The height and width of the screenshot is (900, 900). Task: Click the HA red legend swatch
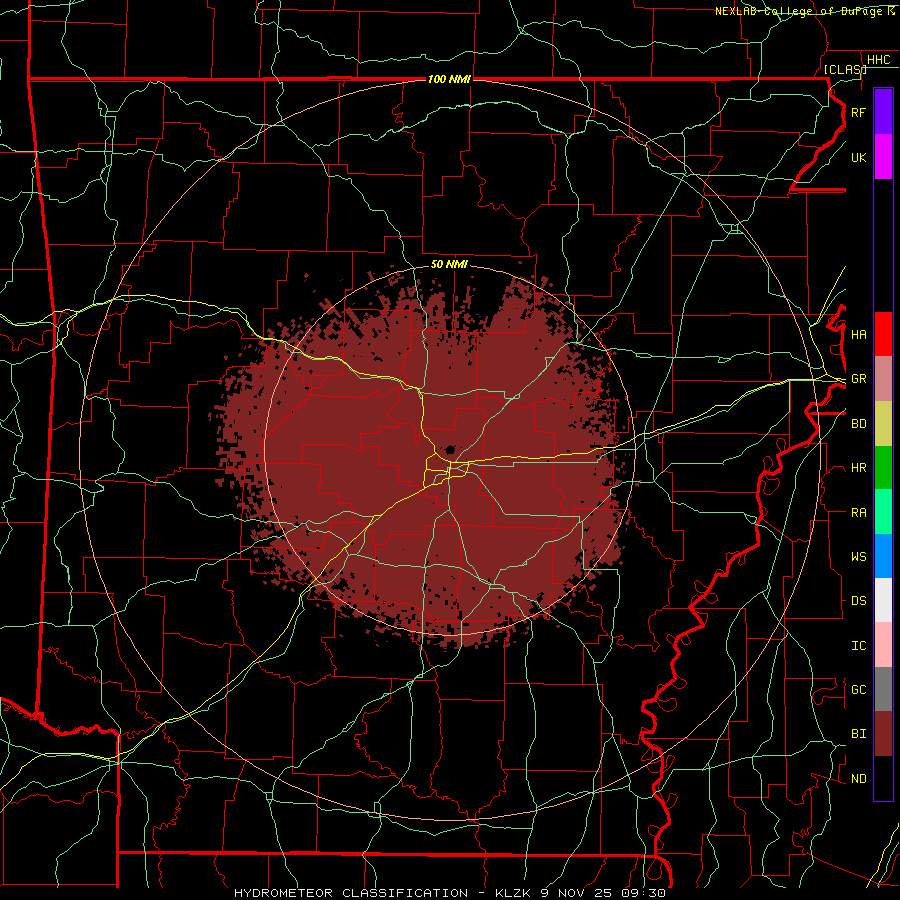pyautogui.click(x=883, y=334)
